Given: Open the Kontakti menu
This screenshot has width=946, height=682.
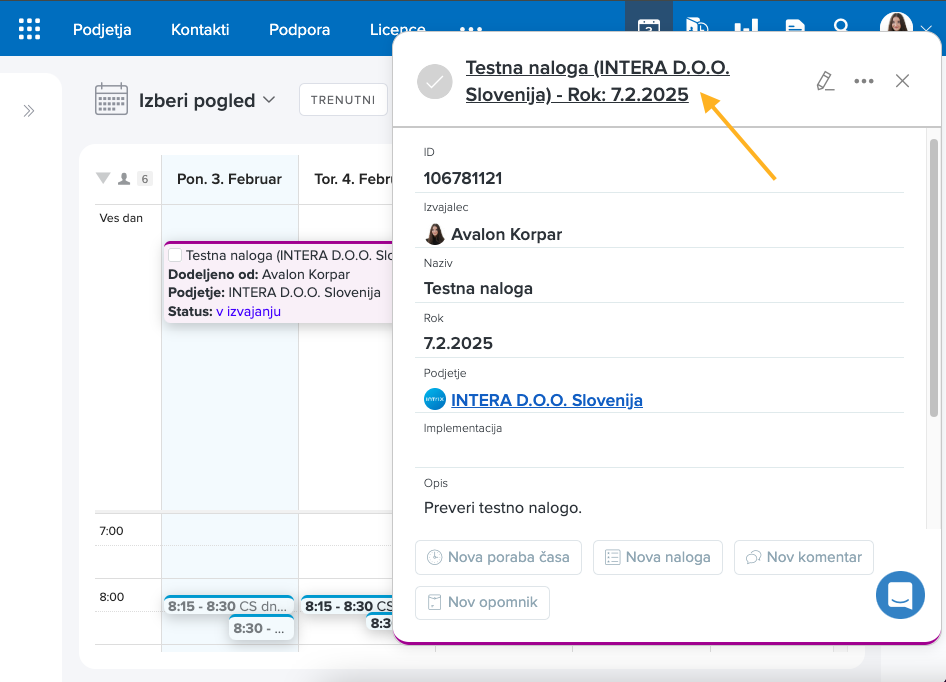Looking at the screenshot, I should (200, 29).
